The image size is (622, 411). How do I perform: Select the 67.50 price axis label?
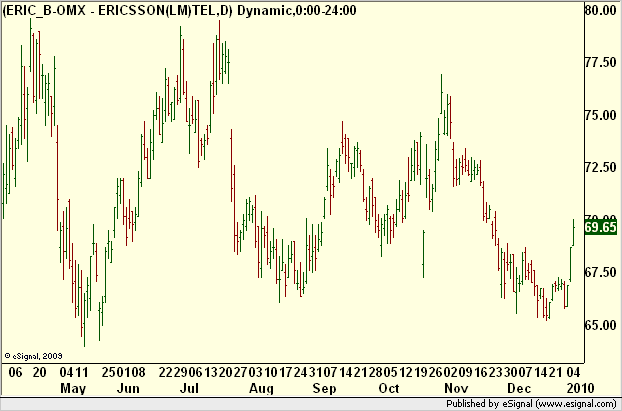[x=601, y=272]
